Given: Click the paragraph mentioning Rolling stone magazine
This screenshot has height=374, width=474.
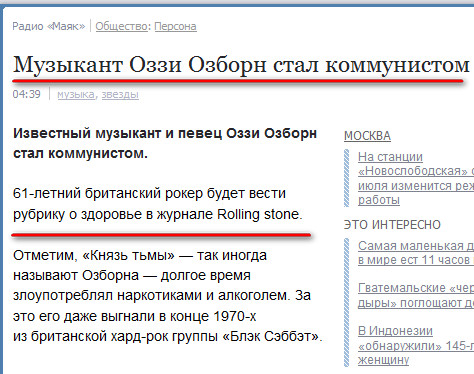Looking at the screenshot, I should tap(157, 204).
